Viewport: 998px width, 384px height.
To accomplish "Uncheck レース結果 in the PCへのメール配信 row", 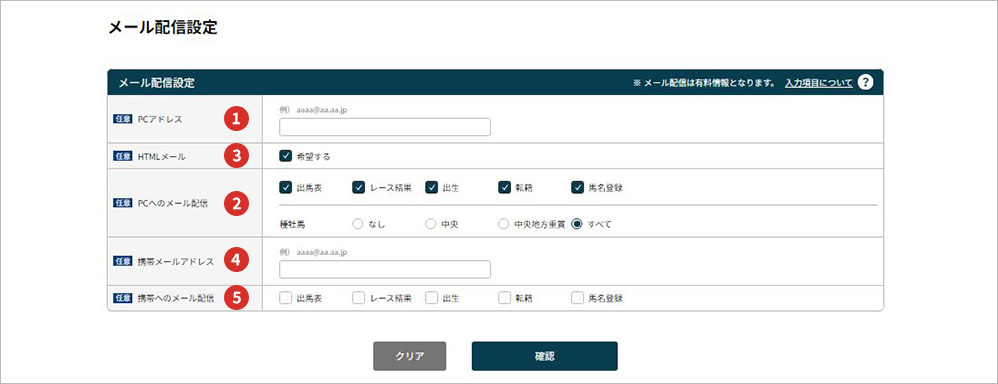I will [x=358, y=187].
